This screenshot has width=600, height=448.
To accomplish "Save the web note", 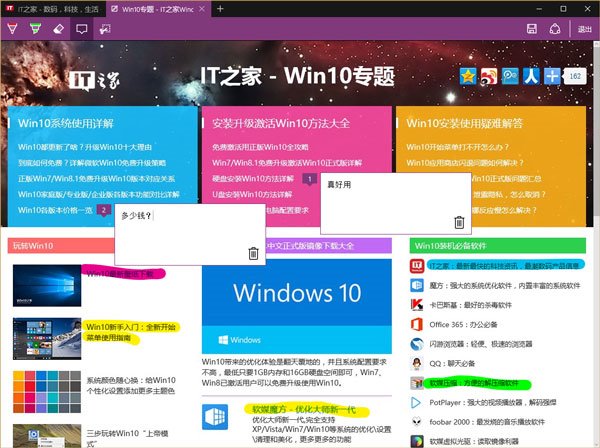I will point(531,29).
